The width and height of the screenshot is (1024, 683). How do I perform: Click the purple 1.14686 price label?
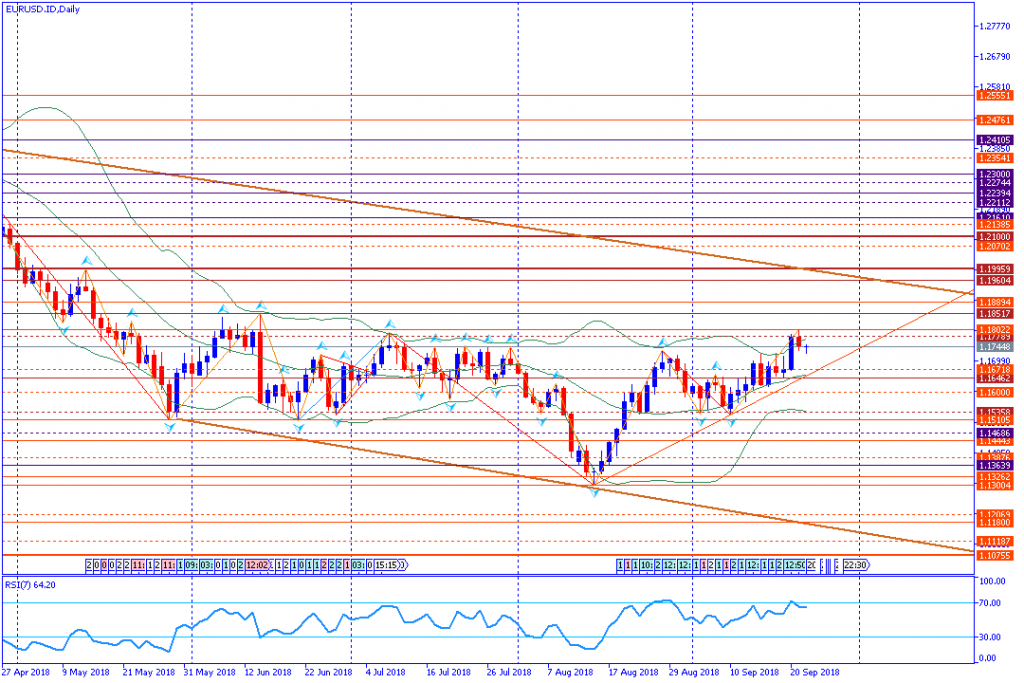point(995,433)
